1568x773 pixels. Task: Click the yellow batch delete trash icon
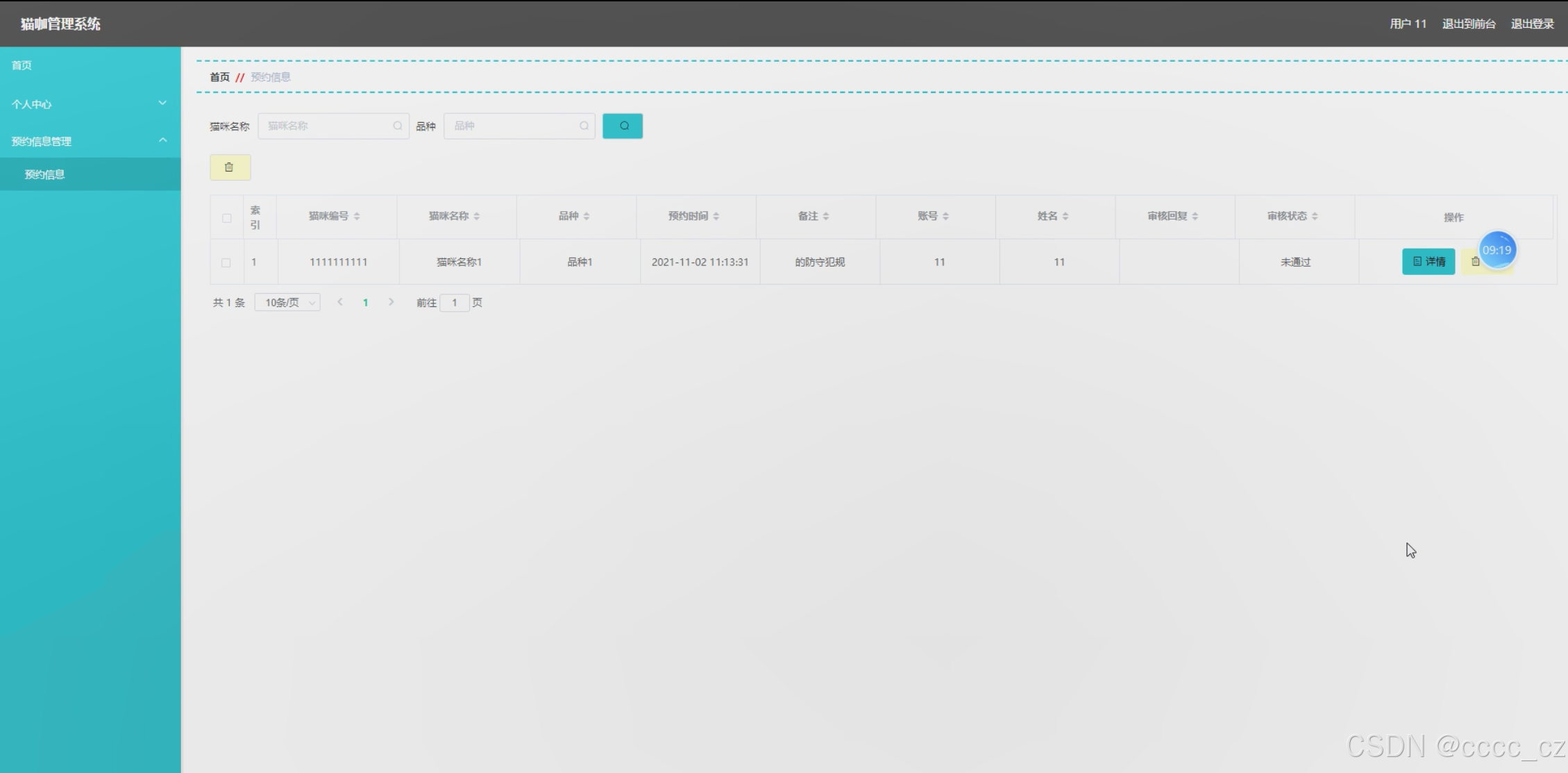tap(230, 167)
